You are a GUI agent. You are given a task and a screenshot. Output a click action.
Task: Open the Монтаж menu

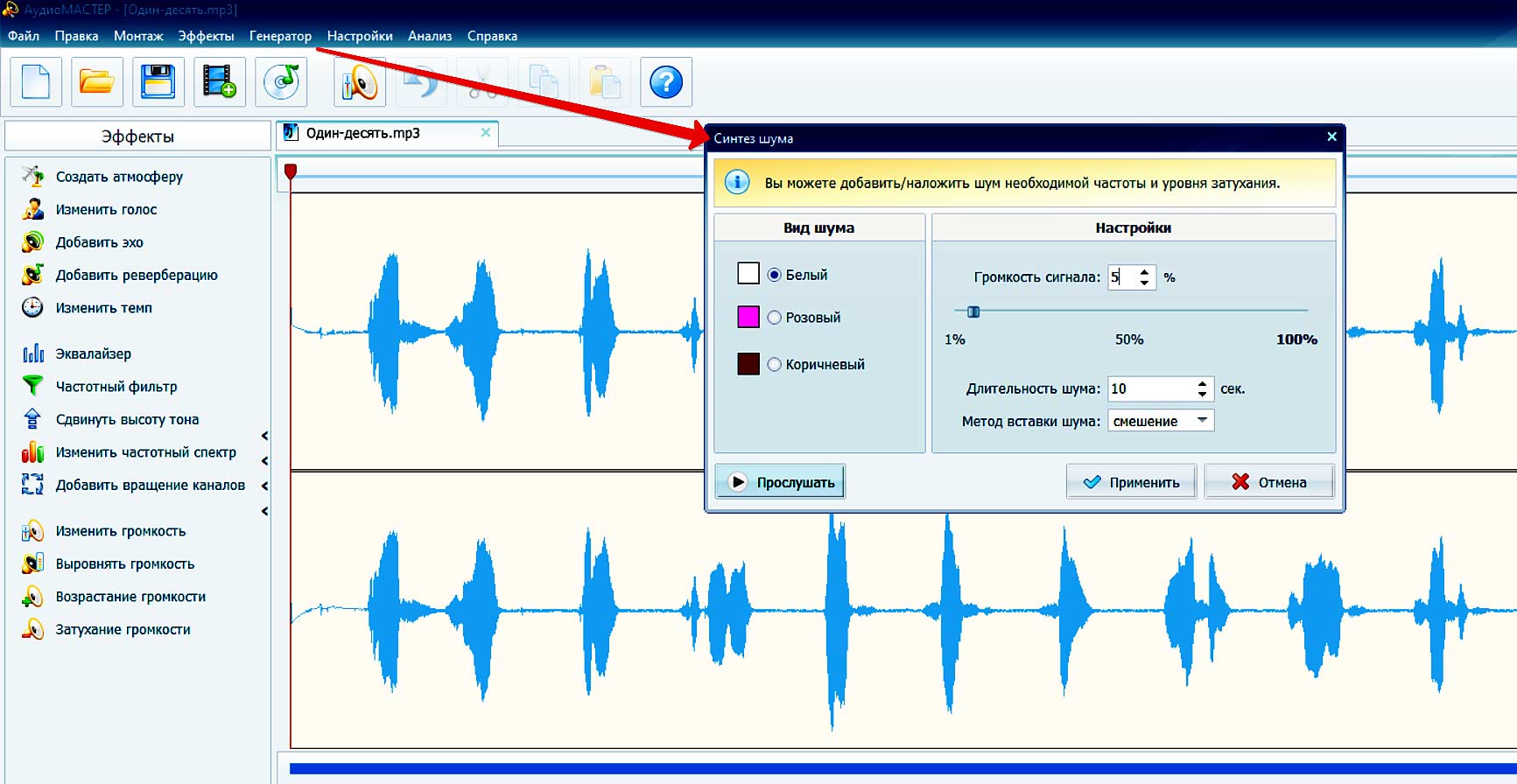point(138,36)
